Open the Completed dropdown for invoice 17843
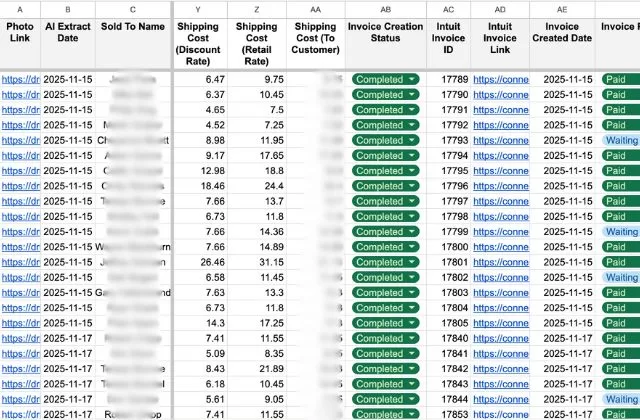 412,384
